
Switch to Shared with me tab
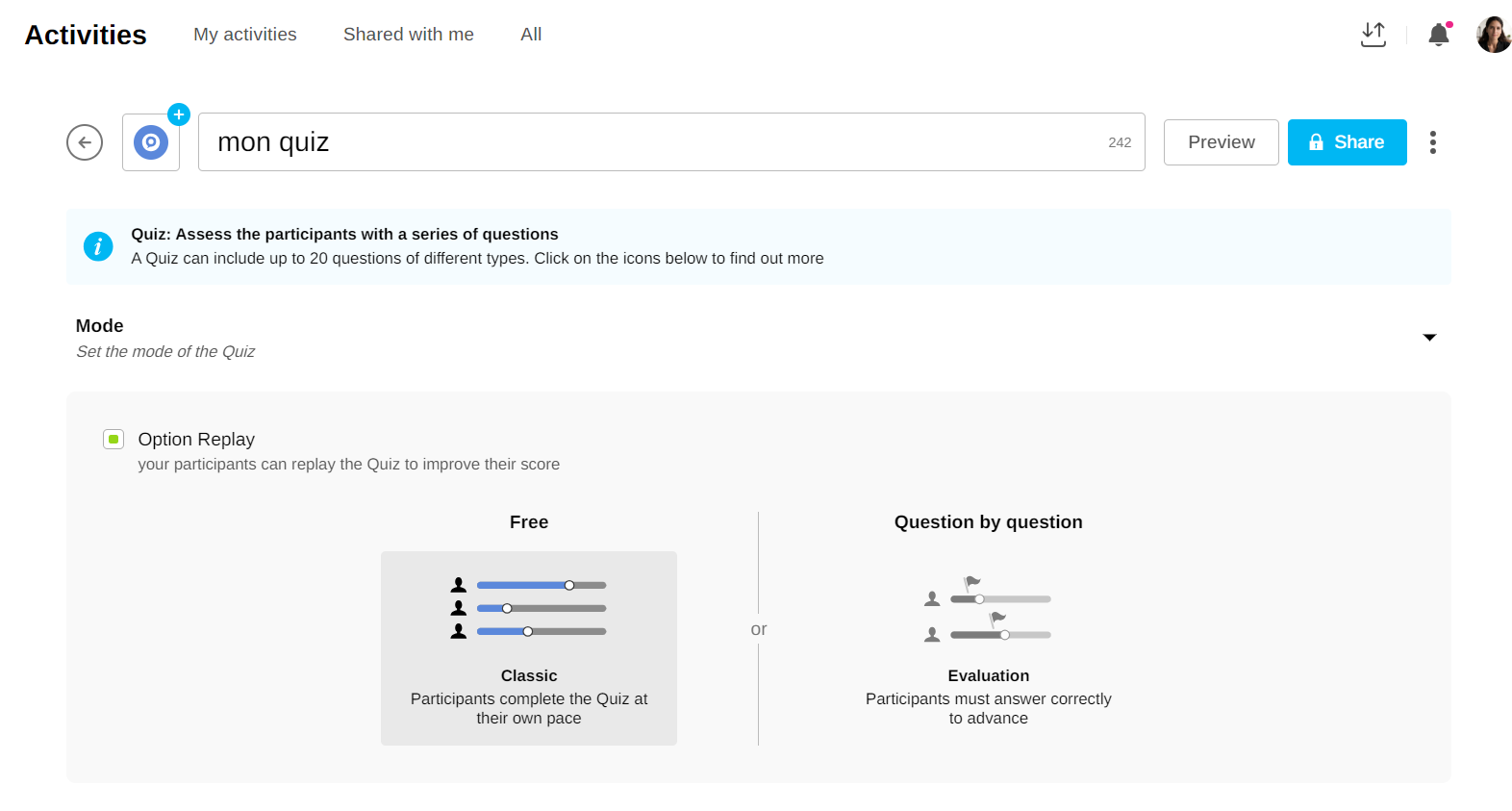pyautogui.click(x=409, y=35)
